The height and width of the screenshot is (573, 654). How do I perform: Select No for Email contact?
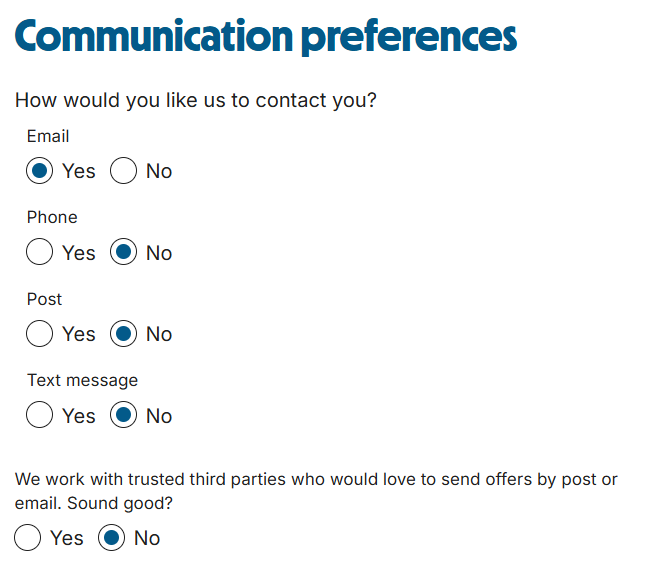[x=123, y=171]
